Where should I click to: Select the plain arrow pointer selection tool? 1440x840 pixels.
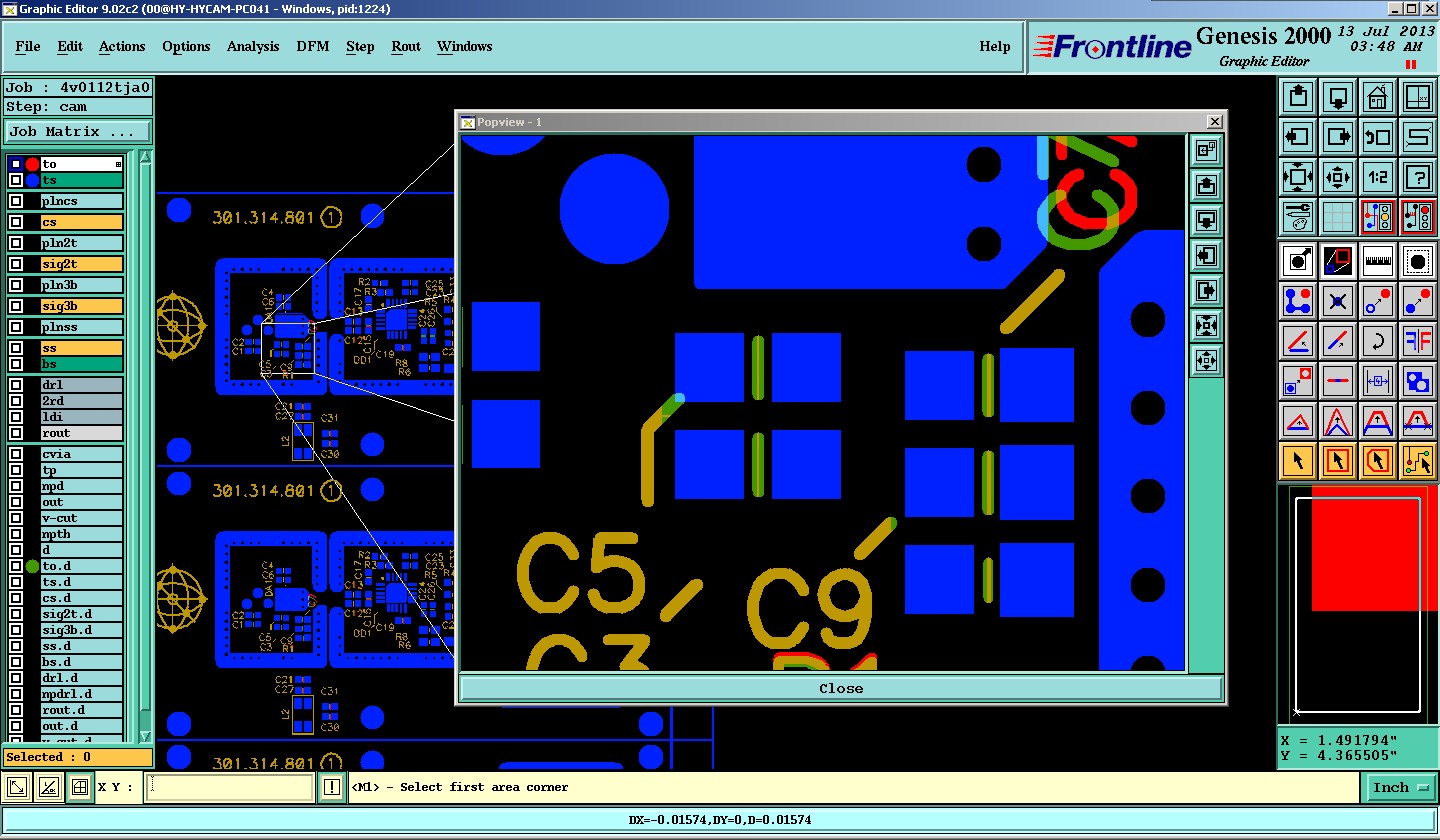[1298, 461]
